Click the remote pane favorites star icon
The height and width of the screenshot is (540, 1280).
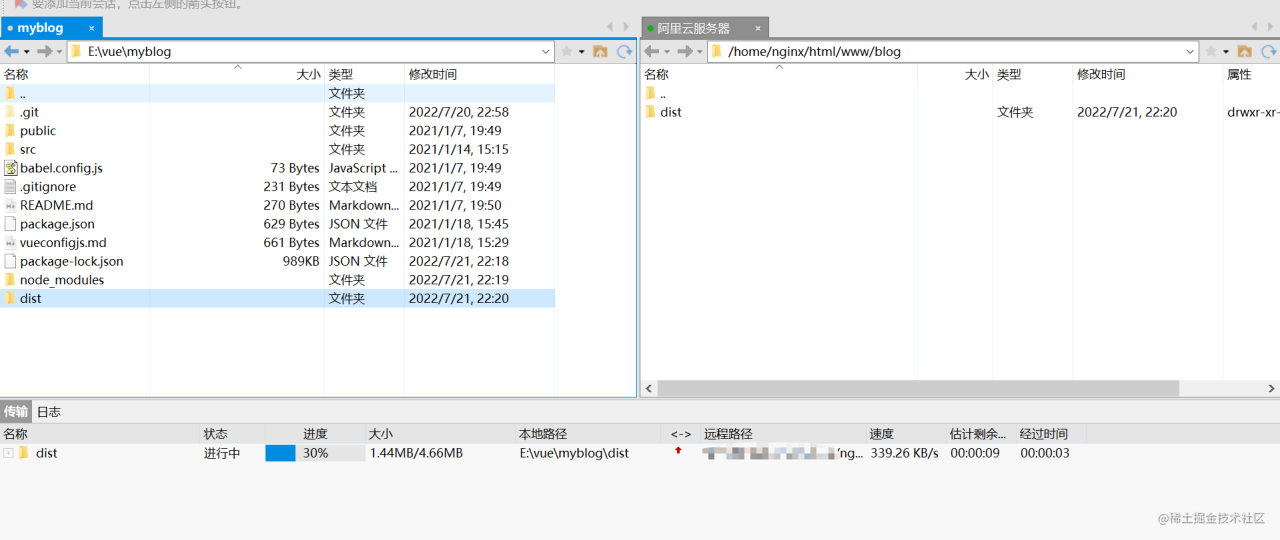click(1211, 51)
